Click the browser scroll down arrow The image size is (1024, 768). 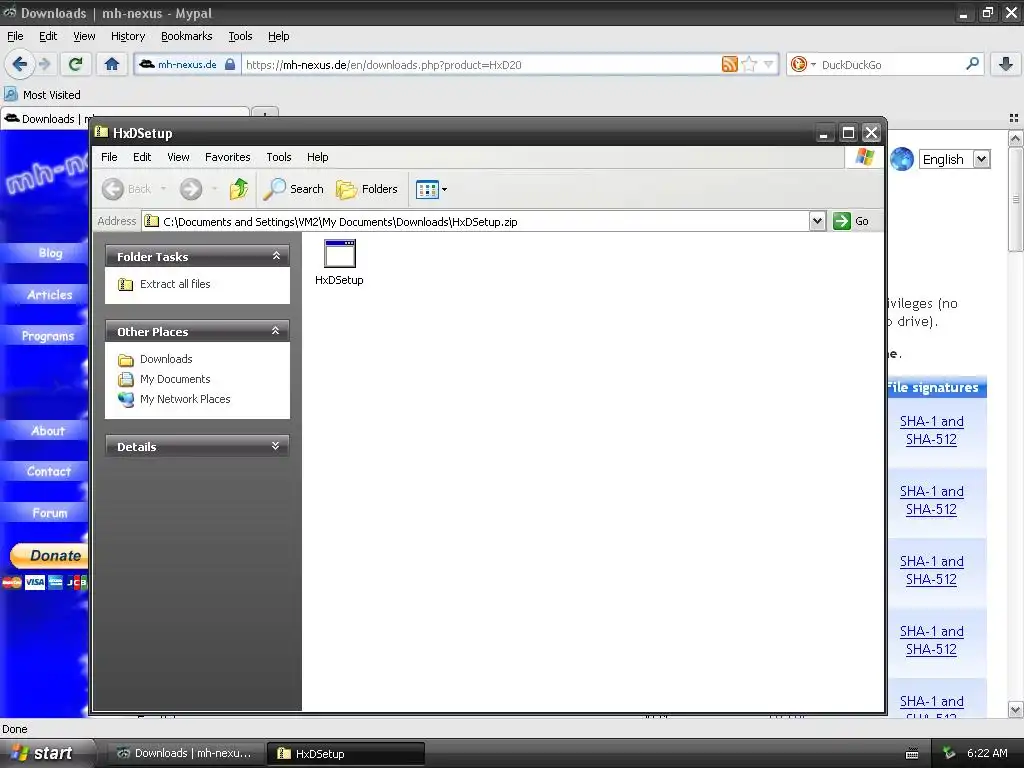pos(1015,710)
